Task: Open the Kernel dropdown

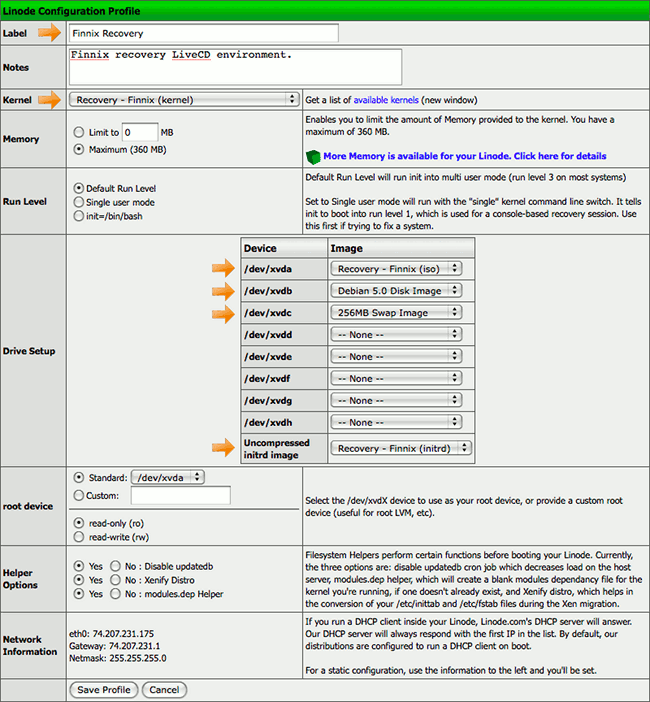Action: click(x=184, y=99)
